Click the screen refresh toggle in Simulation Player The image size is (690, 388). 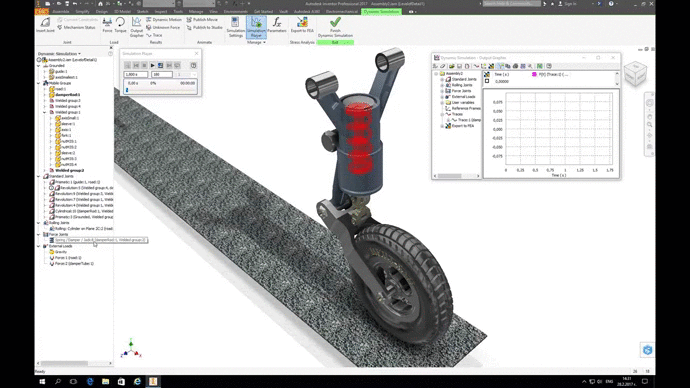point(161,65)
